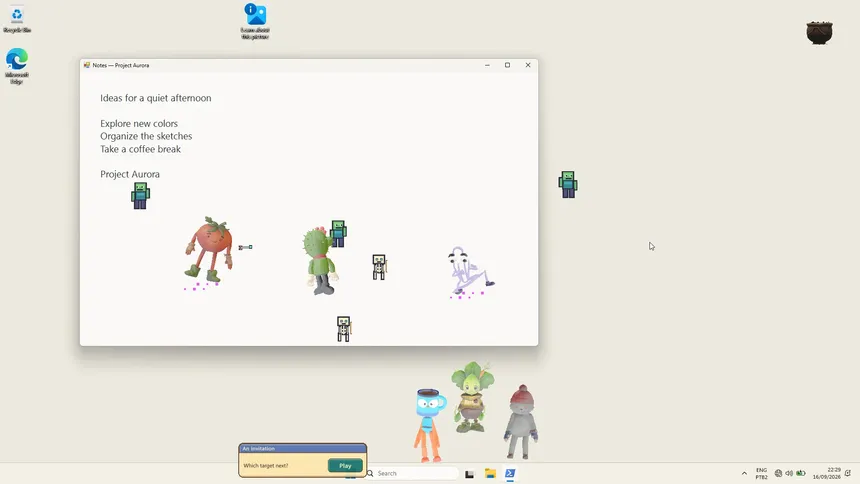Open the network icon in system tray
Viewport: 860px width, 484px height.
(x=778, y=473)
